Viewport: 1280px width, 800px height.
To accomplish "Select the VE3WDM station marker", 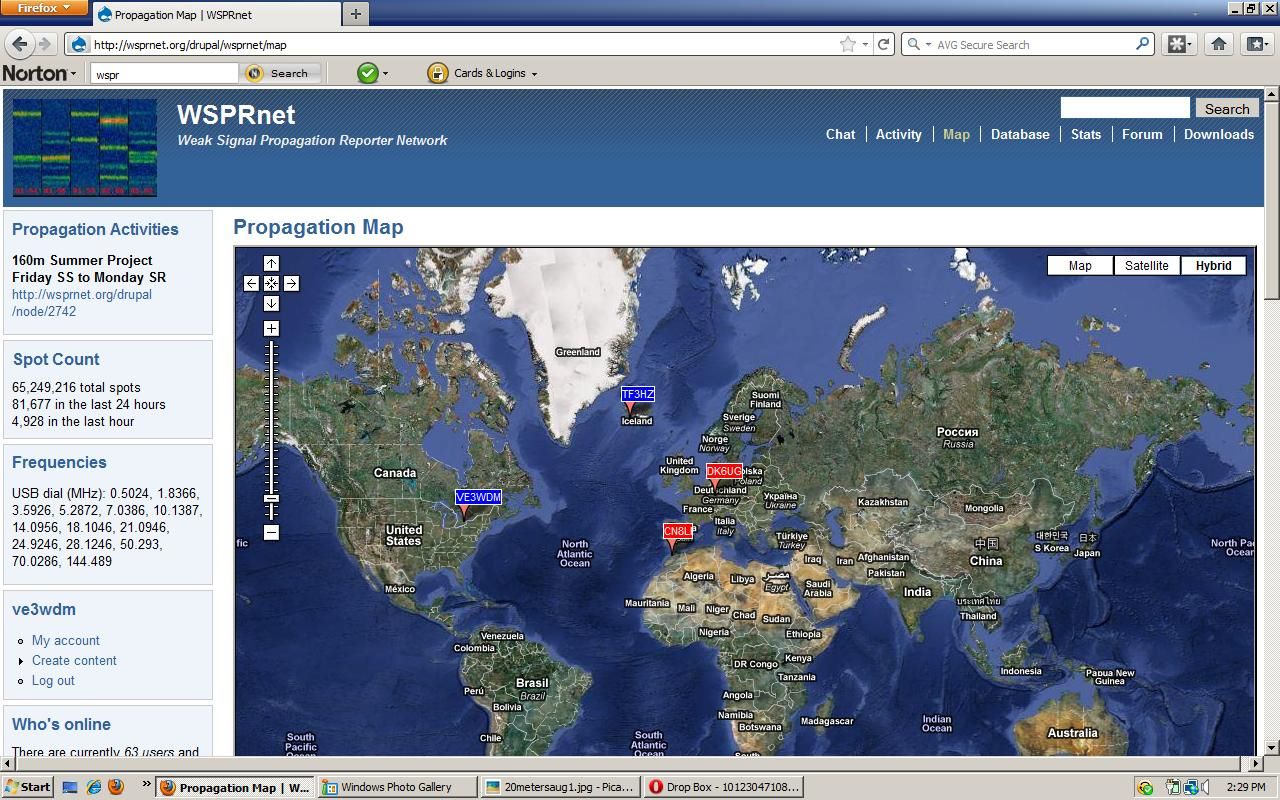I will coord(478,497).
